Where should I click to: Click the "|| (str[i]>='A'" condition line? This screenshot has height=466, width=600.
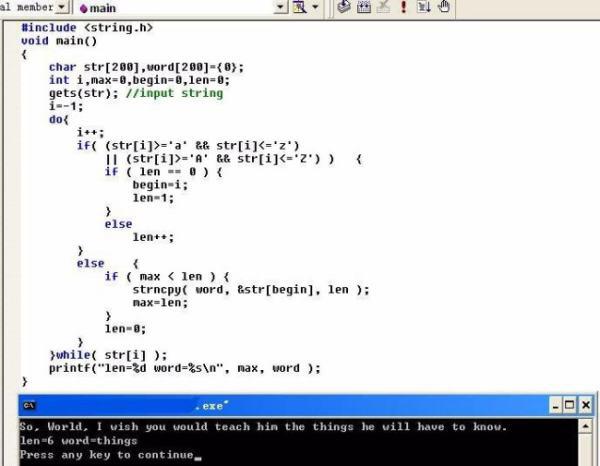[233, 159]
